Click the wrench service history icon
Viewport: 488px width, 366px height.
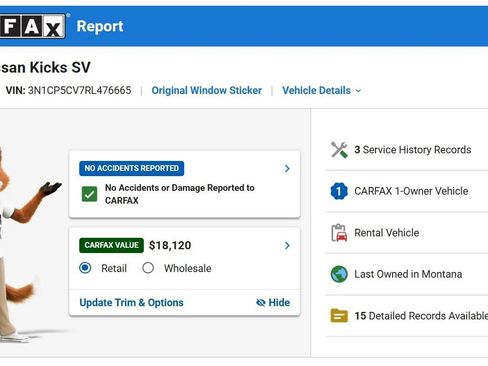pos(339,150)
